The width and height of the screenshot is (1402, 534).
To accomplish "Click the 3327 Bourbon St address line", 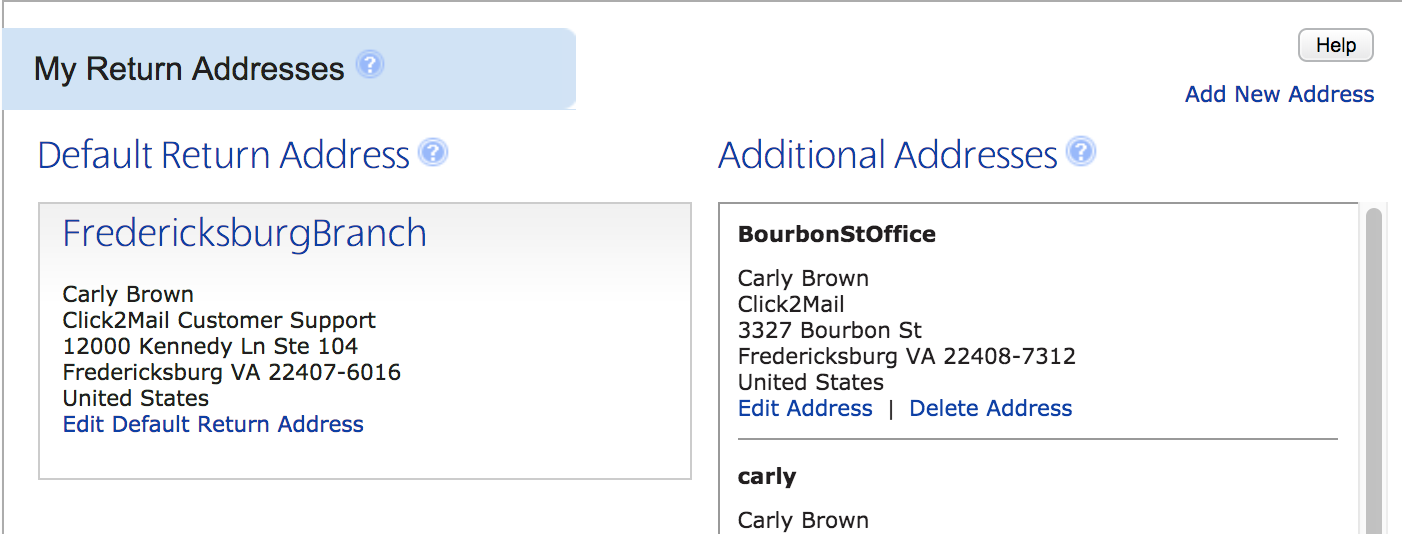I will point(830,330).
